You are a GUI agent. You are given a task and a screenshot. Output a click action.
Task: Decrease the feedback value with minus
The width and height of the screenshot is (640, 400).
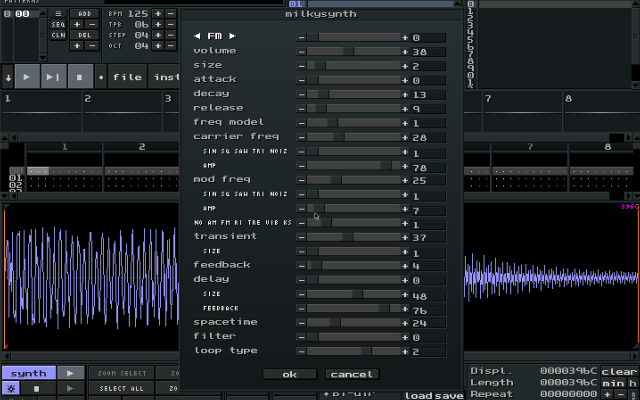pyautogui.click(x=301, y=266)
